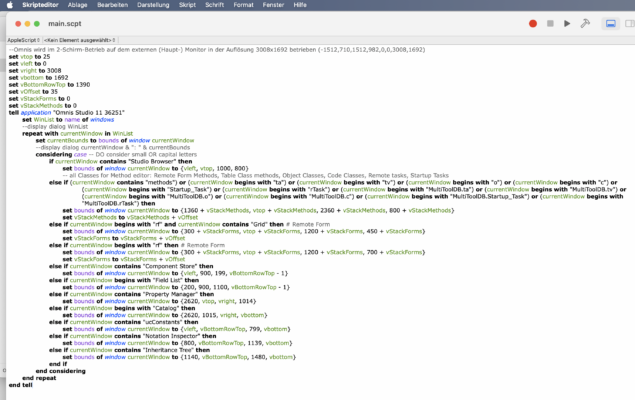Image resolution: width=635 pixels, height=400 pixels.
Task: Click the red Record button
Action: (533, 23)
